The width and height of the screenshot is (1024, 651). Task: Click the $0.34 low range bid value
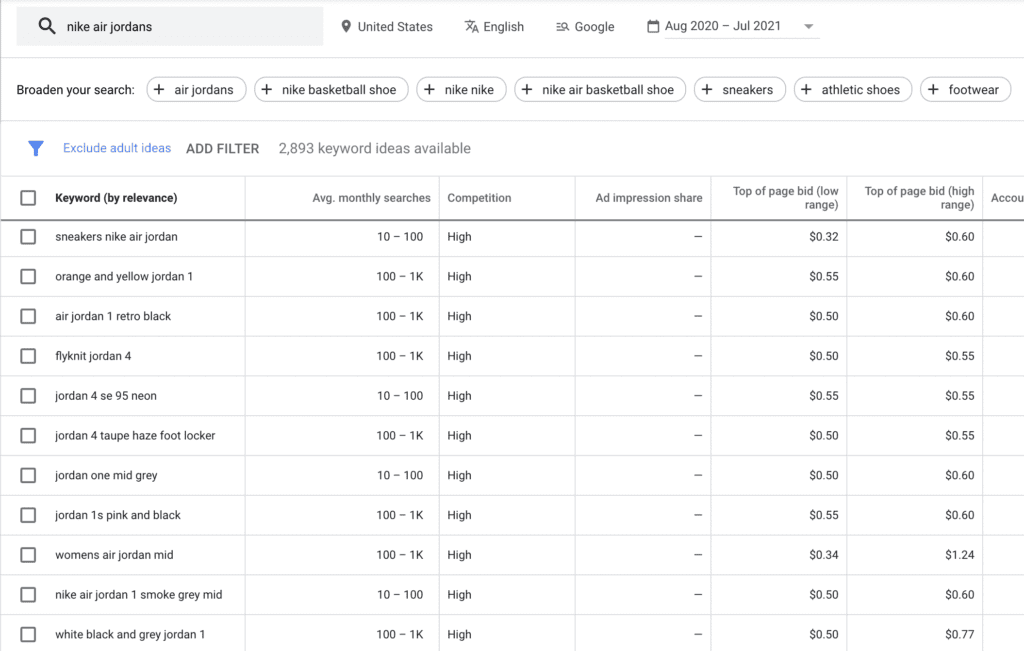[x=824, y=555]
